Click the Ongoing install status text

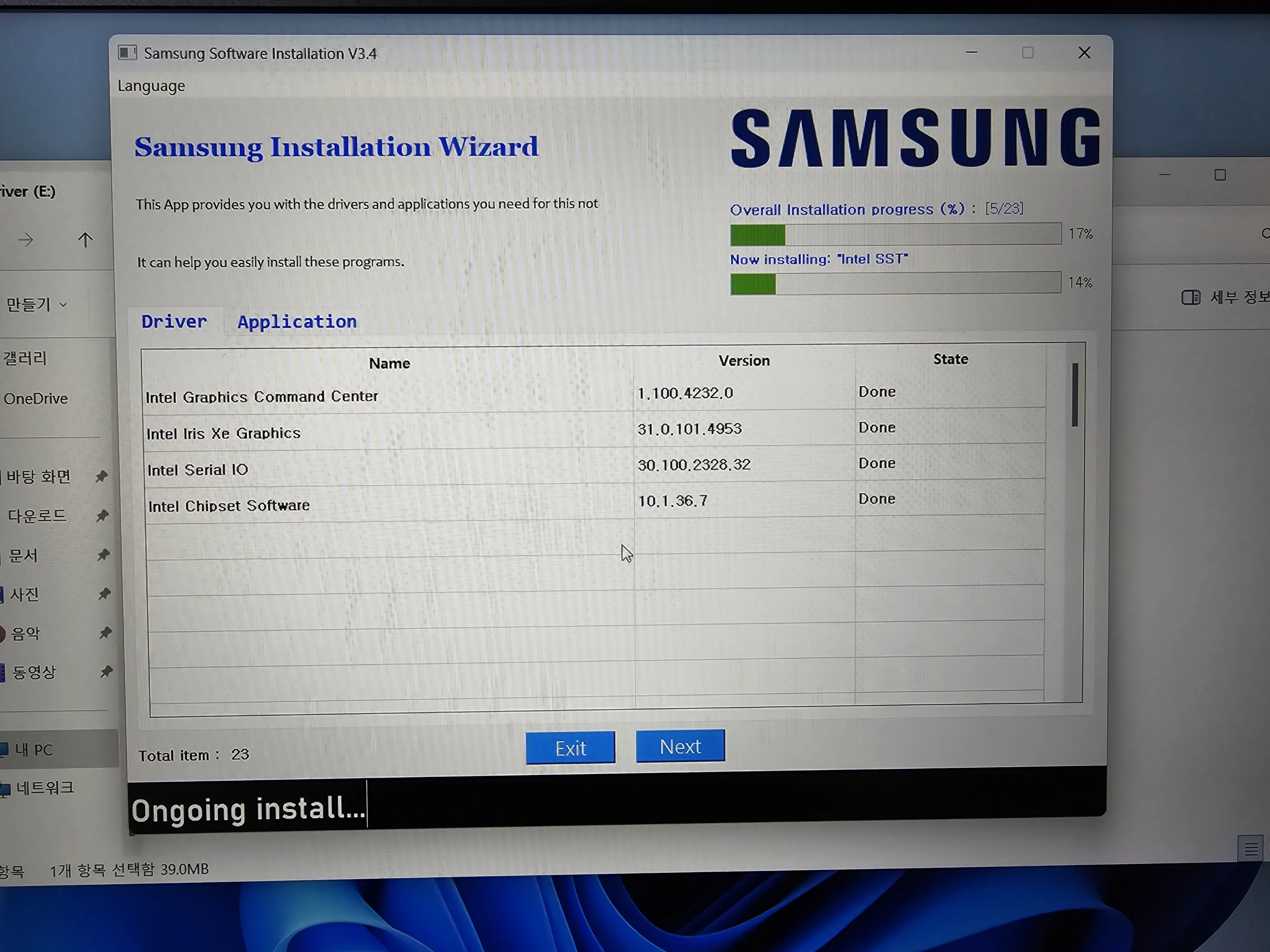(248, 809)
